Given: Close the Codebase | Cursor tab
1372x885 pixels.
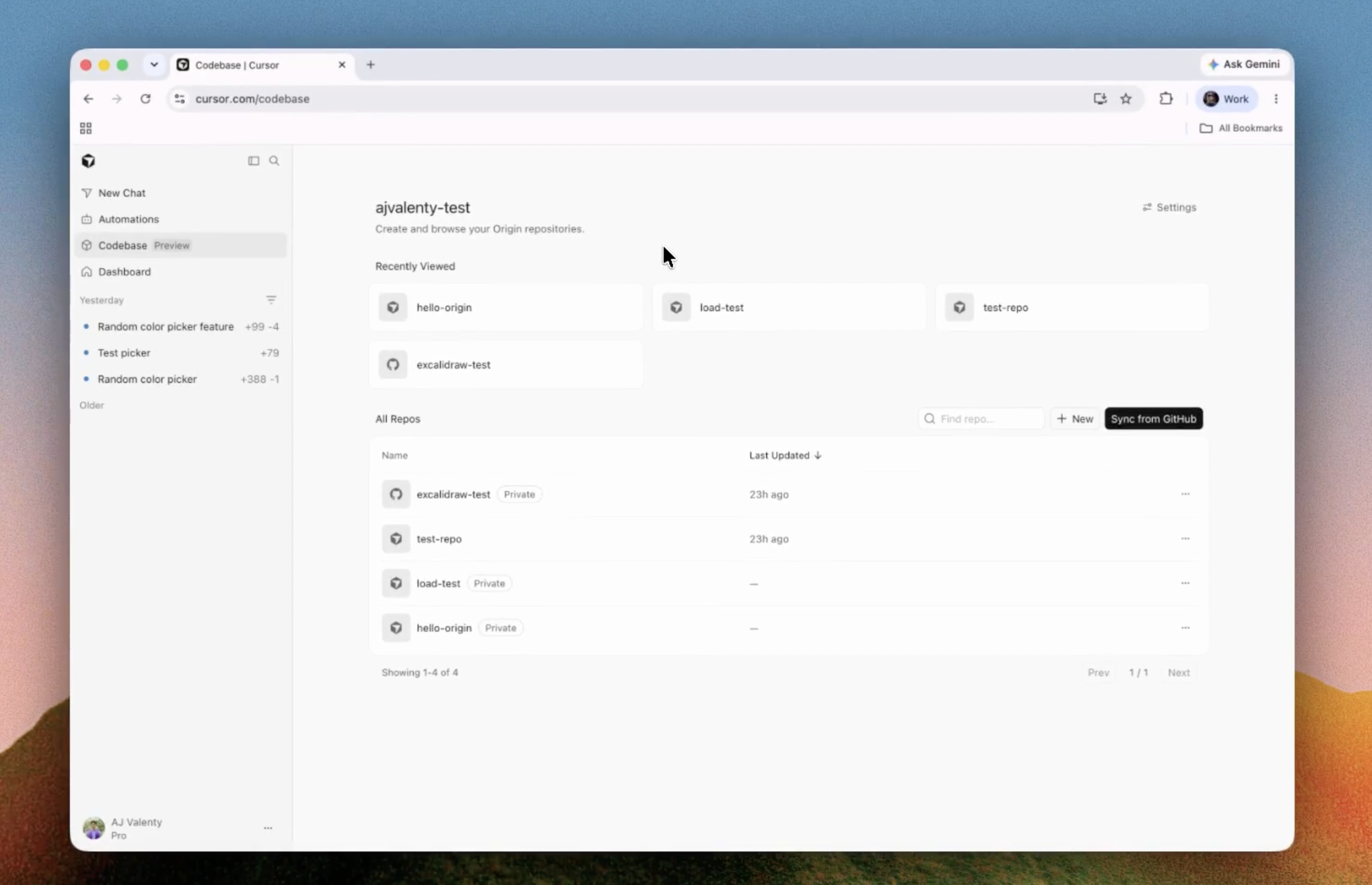Looking at the screenshot, I should coord(342,65).
